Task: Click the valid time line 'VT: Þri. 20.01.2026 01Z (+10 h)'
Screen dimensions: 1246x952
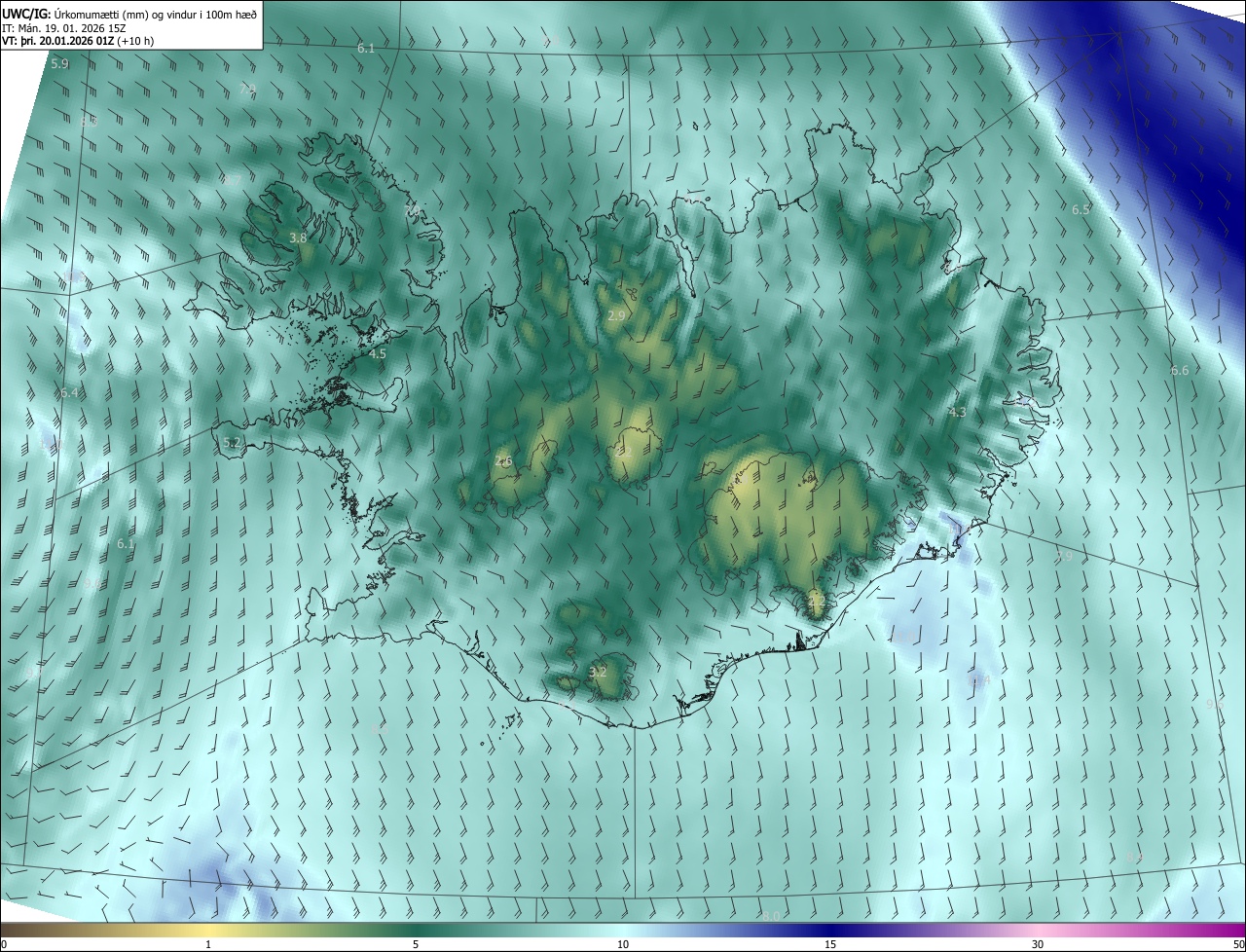Action: pyautogui.click(x=76, y=41)
